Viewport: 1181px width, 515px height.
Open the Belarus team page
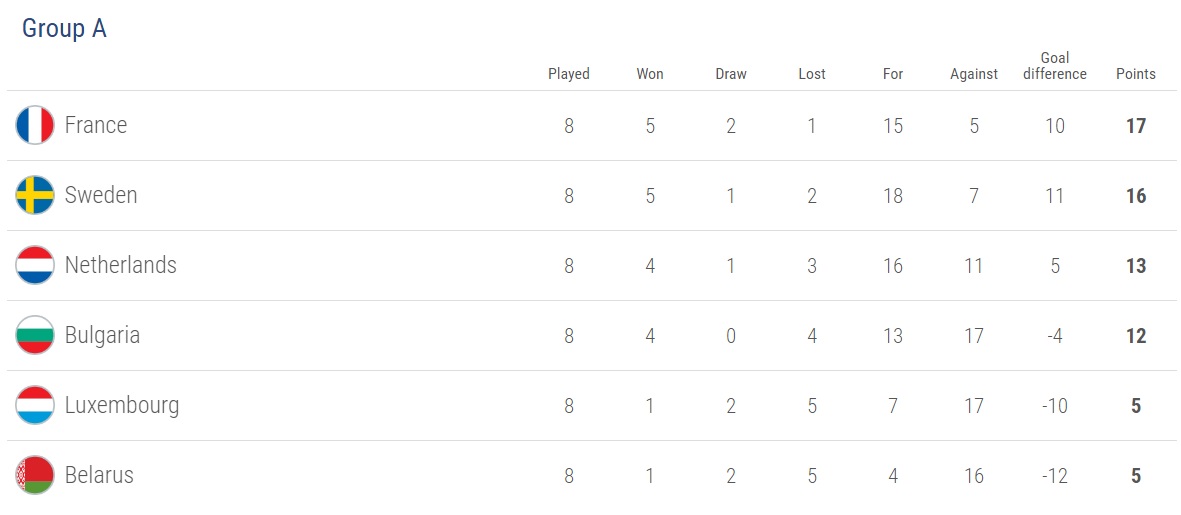click(99, 476)
